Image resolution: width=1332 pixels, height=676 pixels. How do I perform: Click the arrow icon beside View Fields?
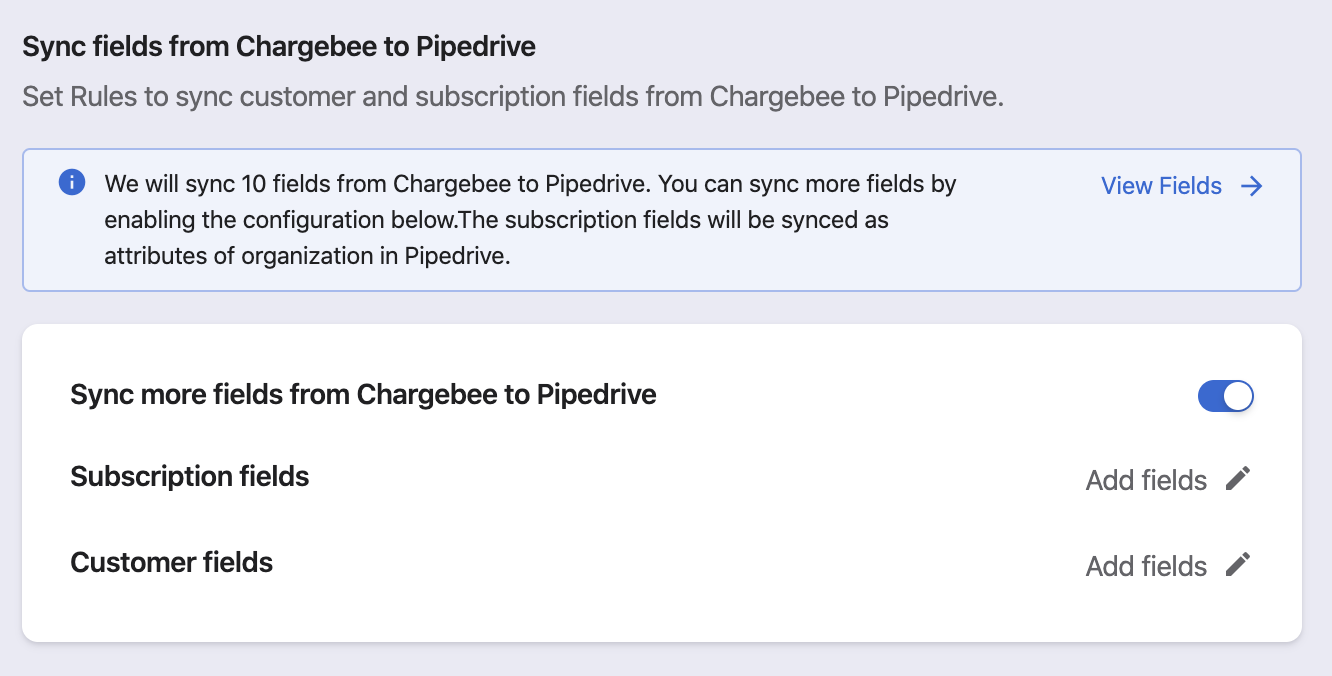[x=1251, y=186]
